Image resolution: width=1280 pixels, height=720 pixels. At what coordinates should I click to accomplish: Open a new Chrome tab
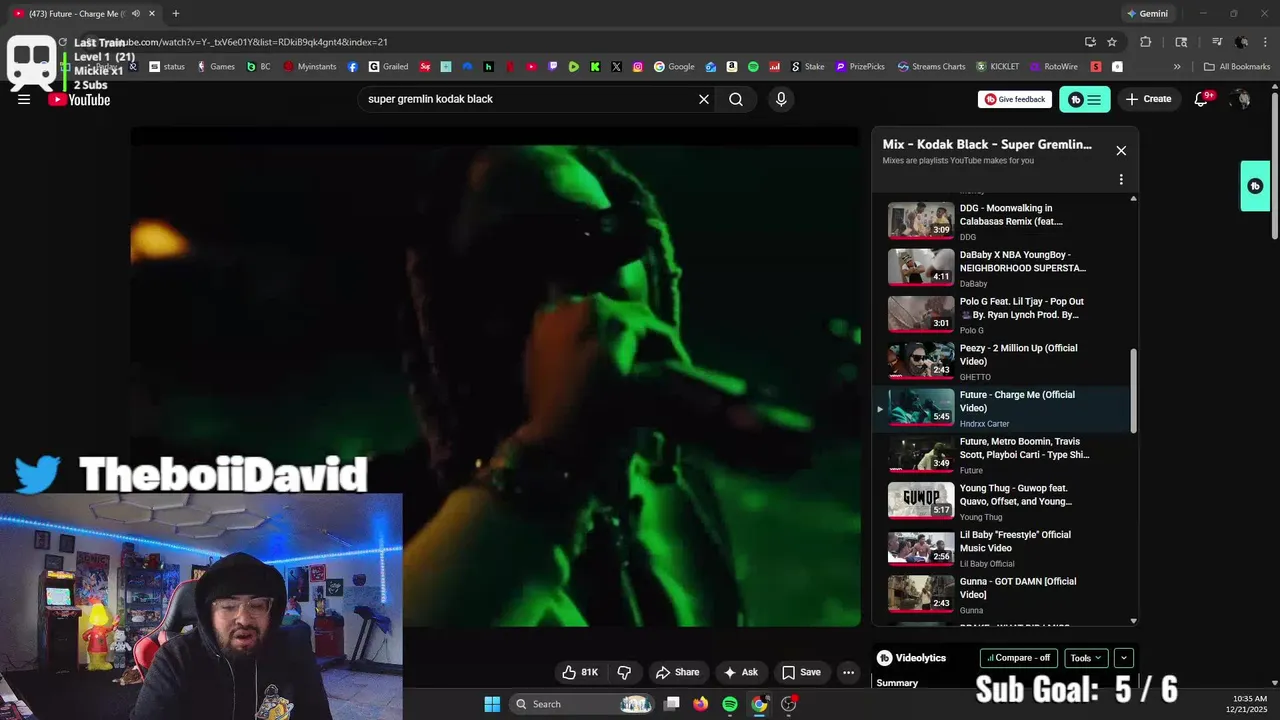176,13
